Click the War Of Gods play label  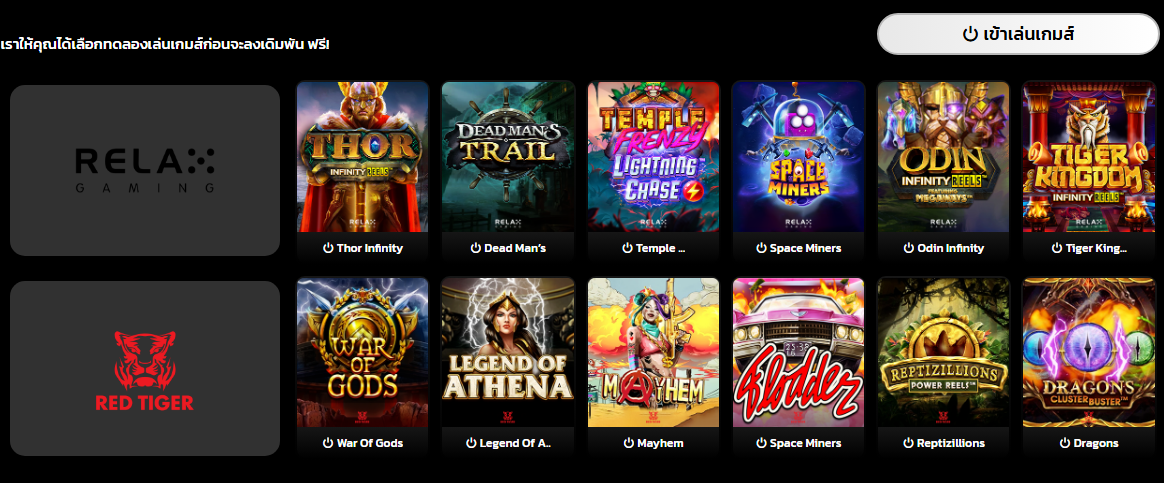coord(363,443)
